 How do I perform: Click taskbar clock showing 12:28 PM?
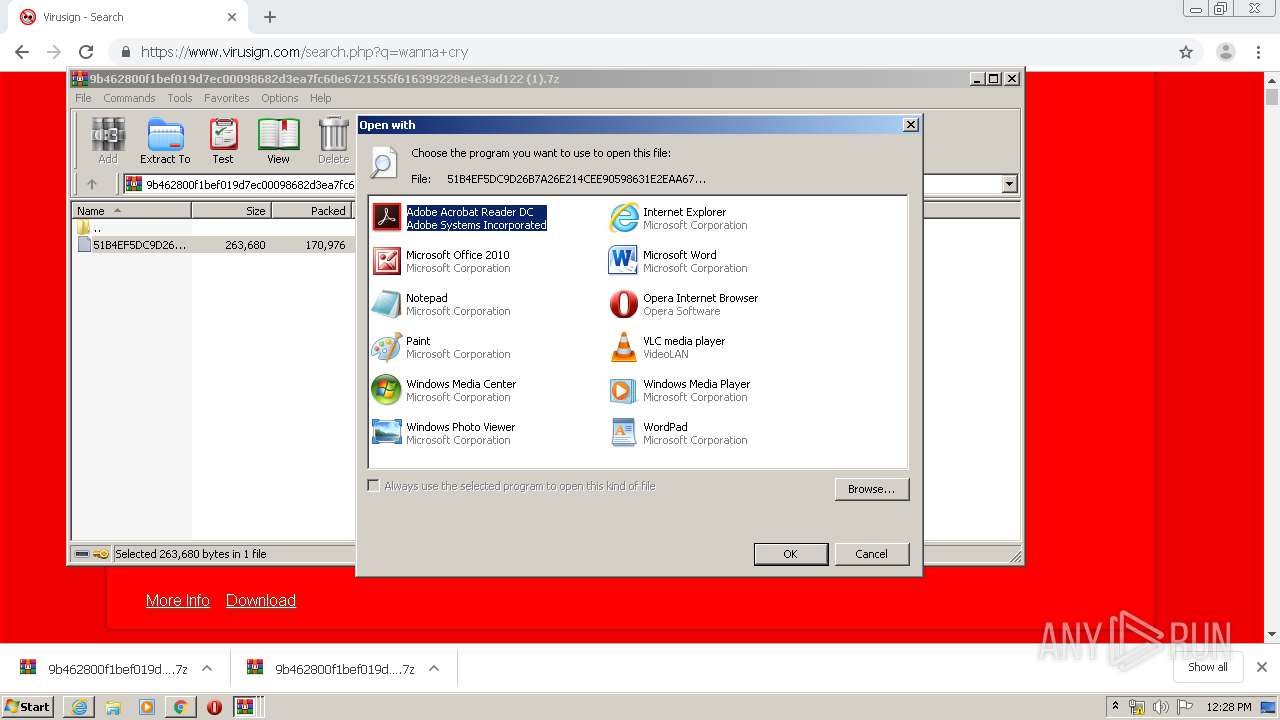pos(1229,707)
